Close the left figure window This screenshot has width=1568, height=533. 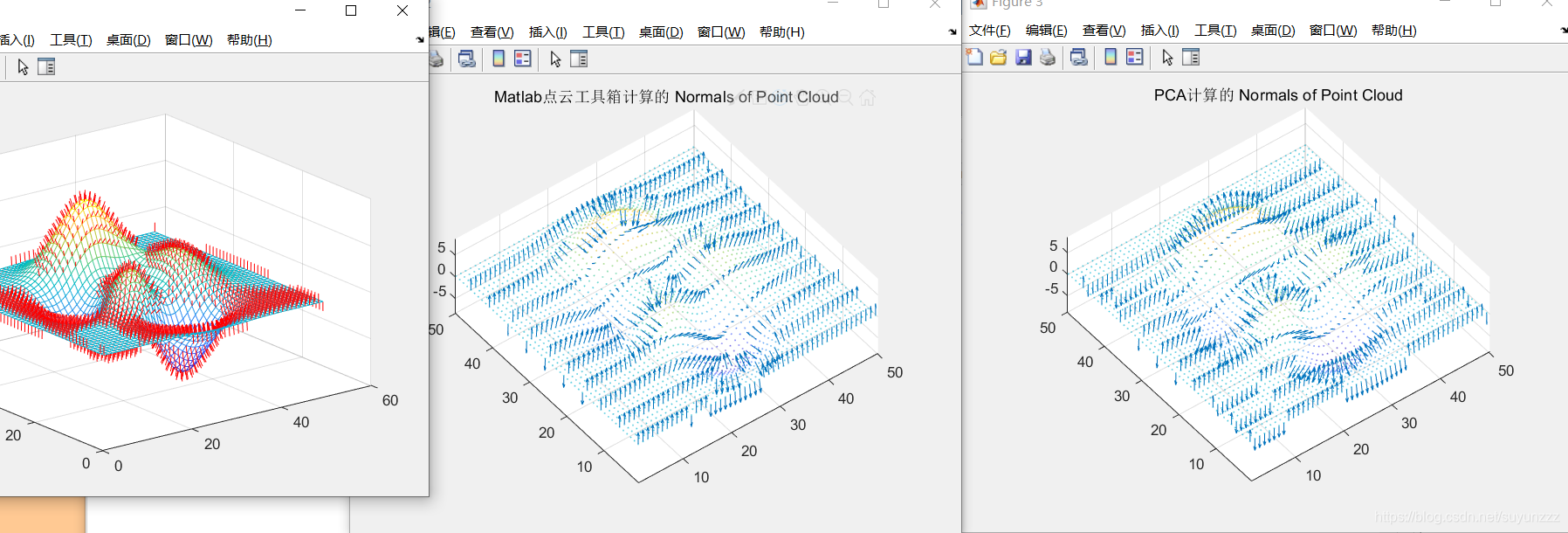[x=402, y=10]
